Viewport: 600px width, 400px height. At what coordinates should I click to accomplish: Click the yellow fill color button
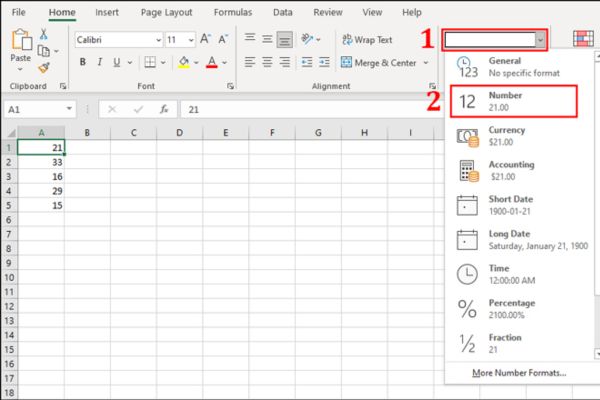(183, 62)
